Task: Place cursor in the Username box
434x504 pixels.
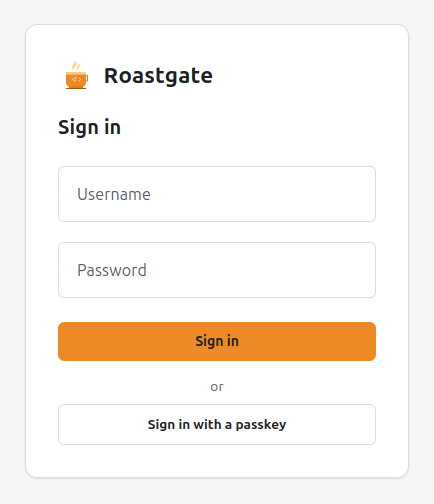Action: coord(217,194)
